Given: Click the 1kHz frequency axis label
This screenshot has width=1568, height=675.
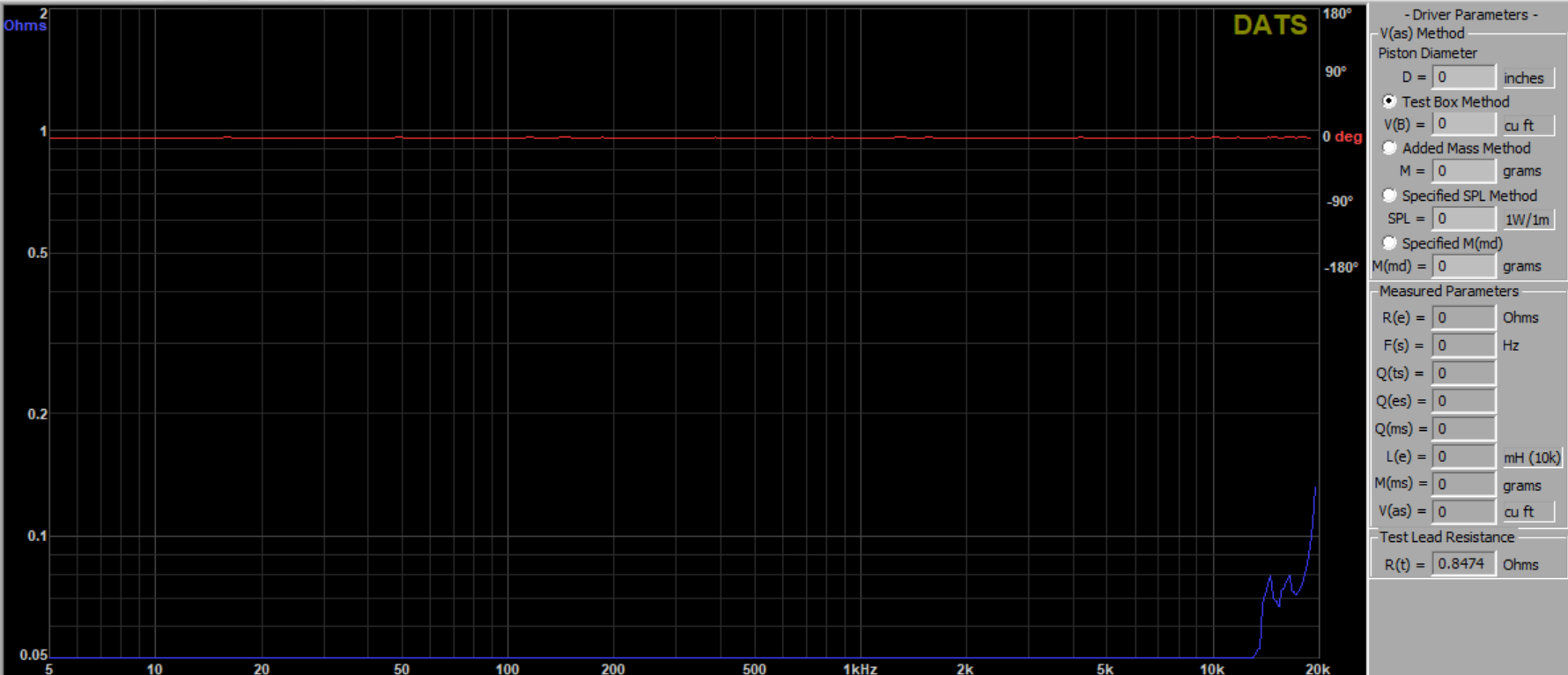Looking at the screenshot, I should click(x=860, y=669).
